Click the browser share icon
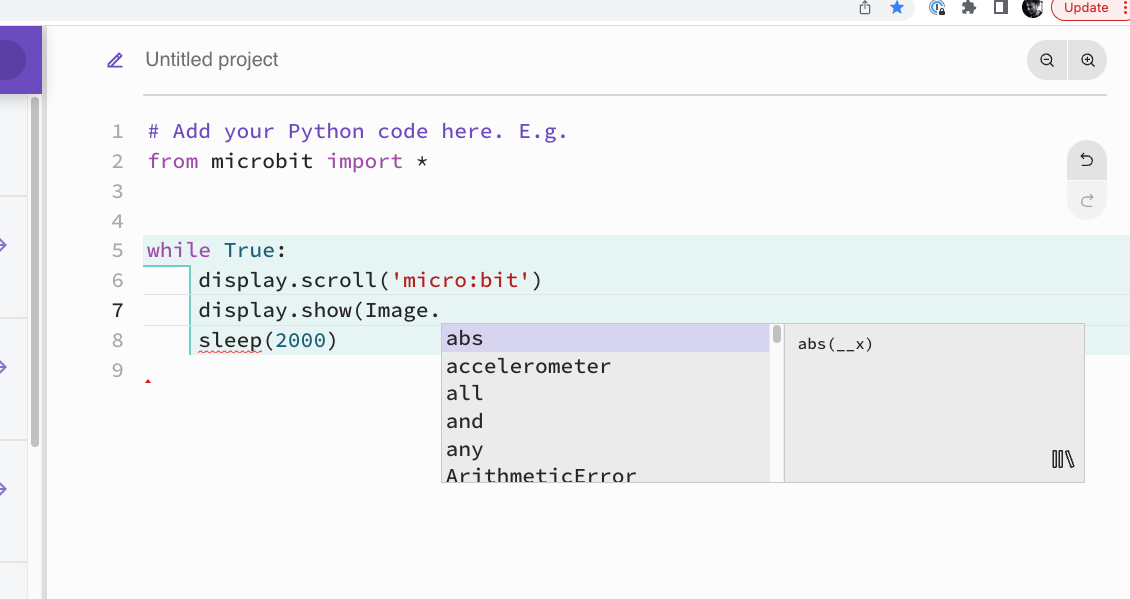Viewport: 1130px width, 599px height. coord(863,9)
